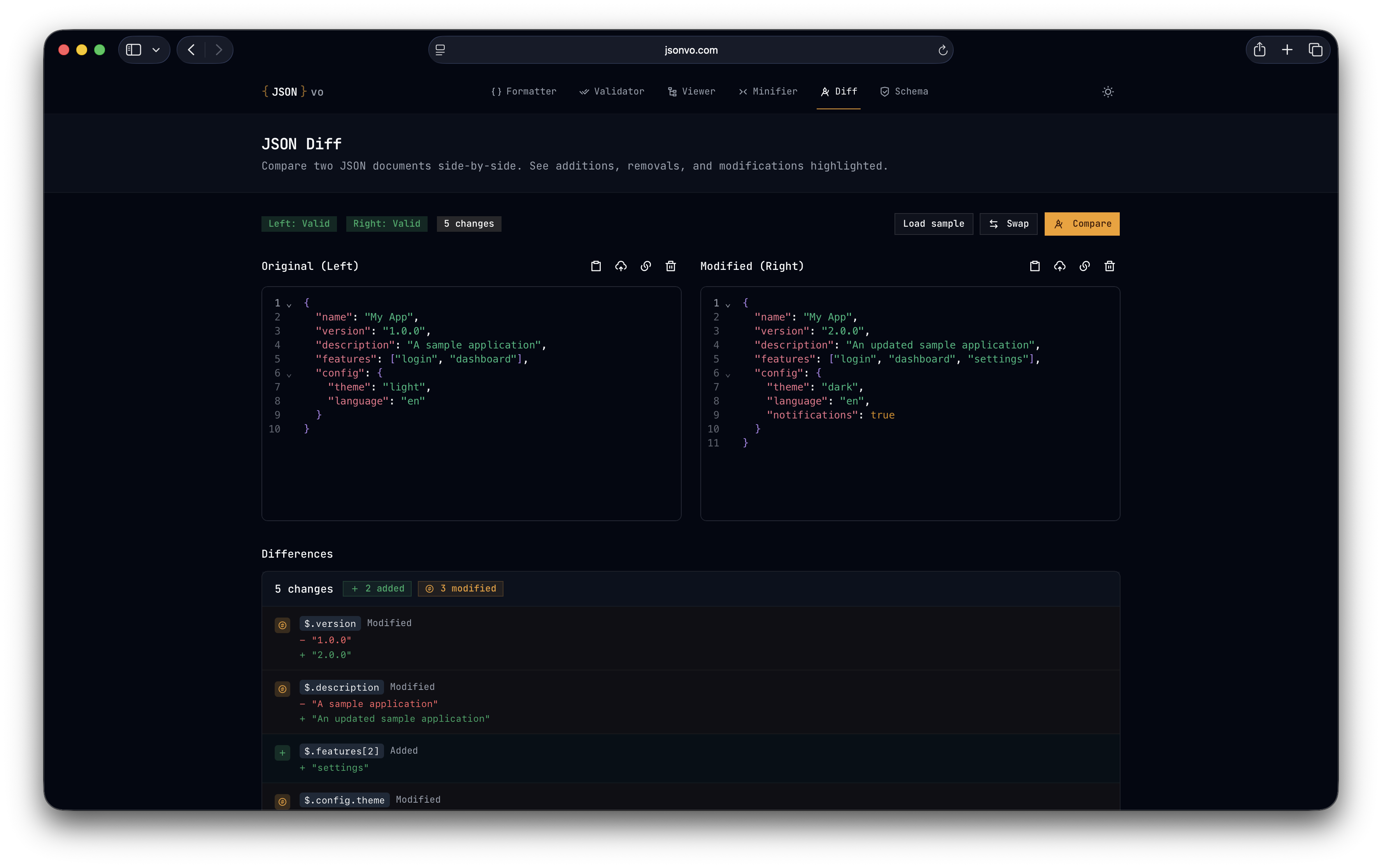Click the jsonvo.com address bar
This screenshot has height=868, width=1382.
691,50
